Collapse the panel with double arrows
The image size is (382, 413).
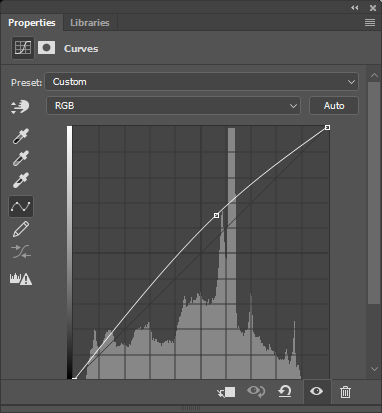tap(355, 8)
